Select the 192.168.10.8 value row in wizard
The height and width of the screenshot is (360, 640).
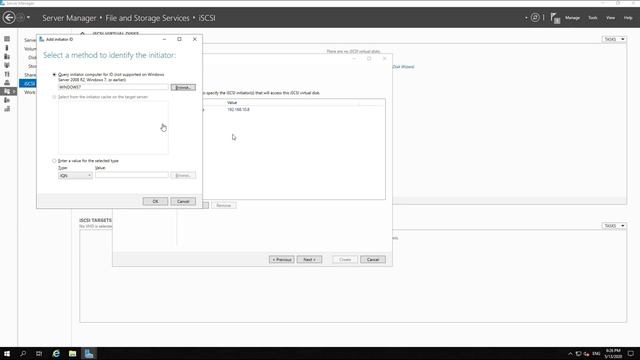[x=293, y=109]
